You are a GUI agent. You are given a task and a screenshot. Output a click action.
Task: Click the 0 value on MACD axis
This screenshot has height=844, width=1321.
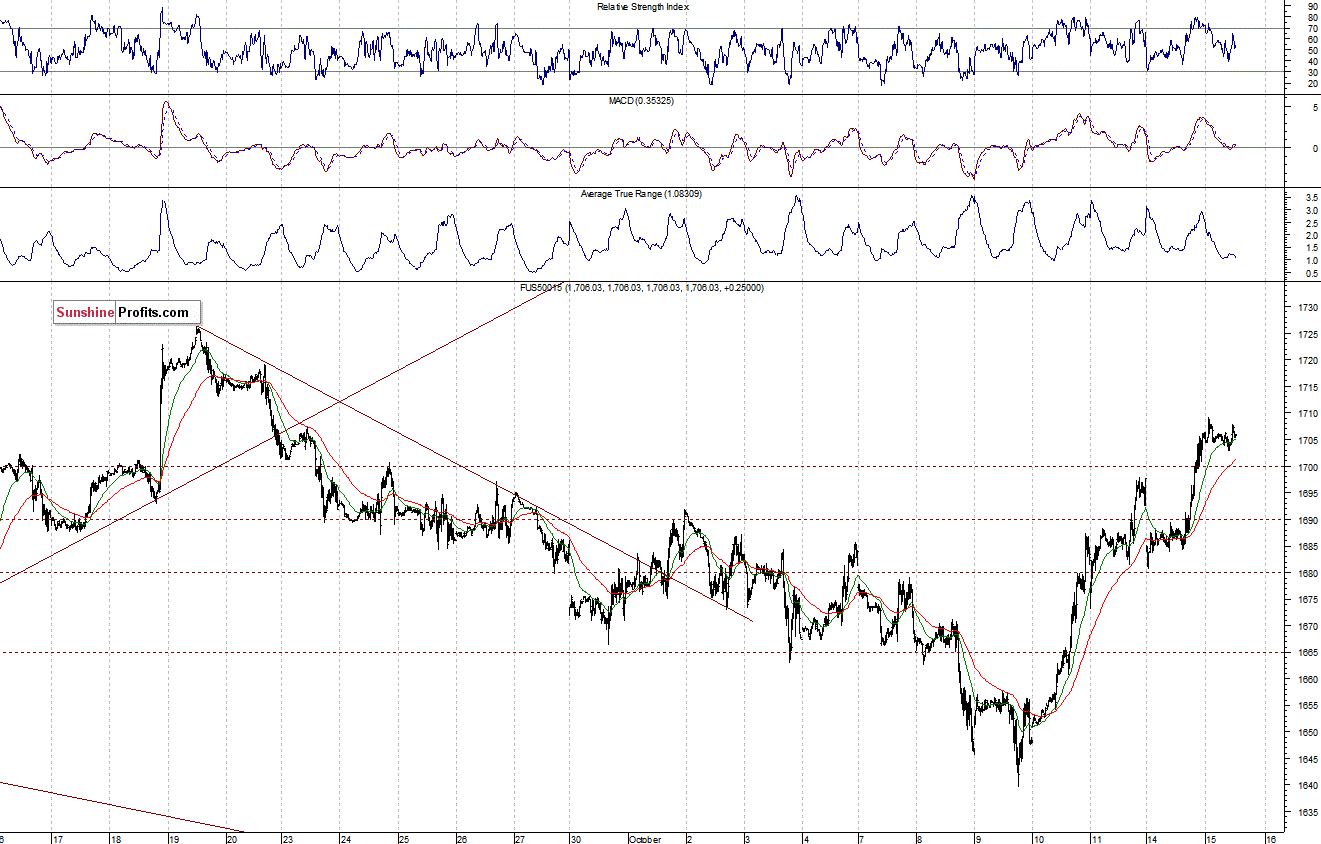1315,148
